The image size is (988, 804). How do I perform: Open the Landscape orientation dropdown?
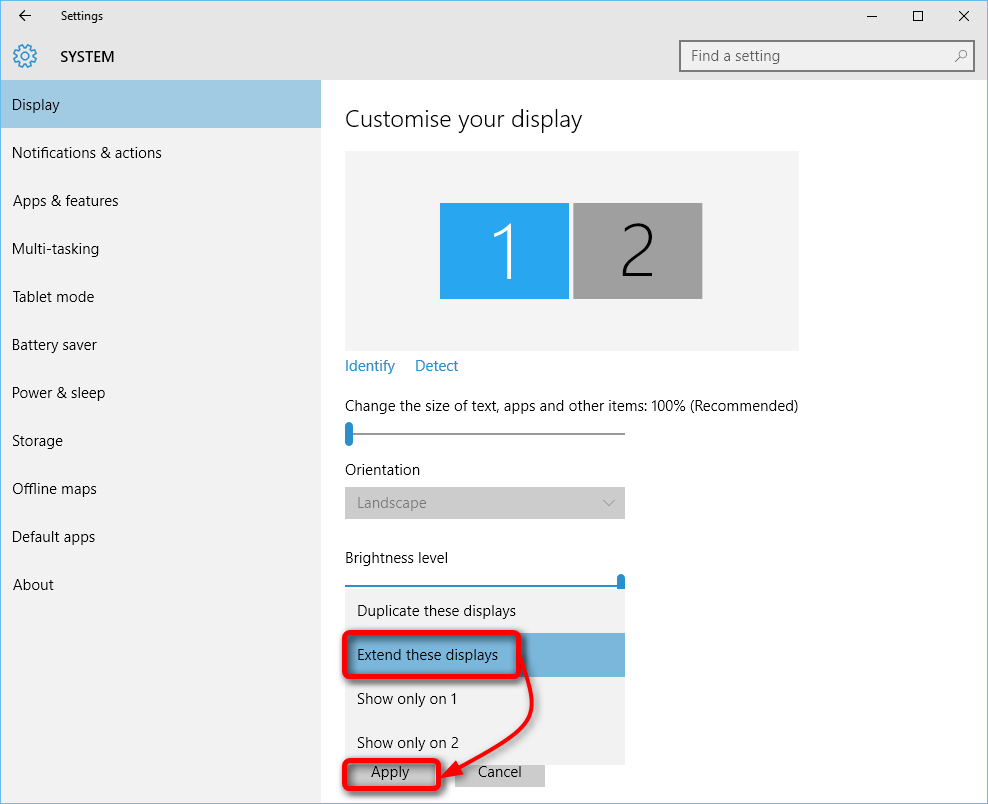coord(484,503)
